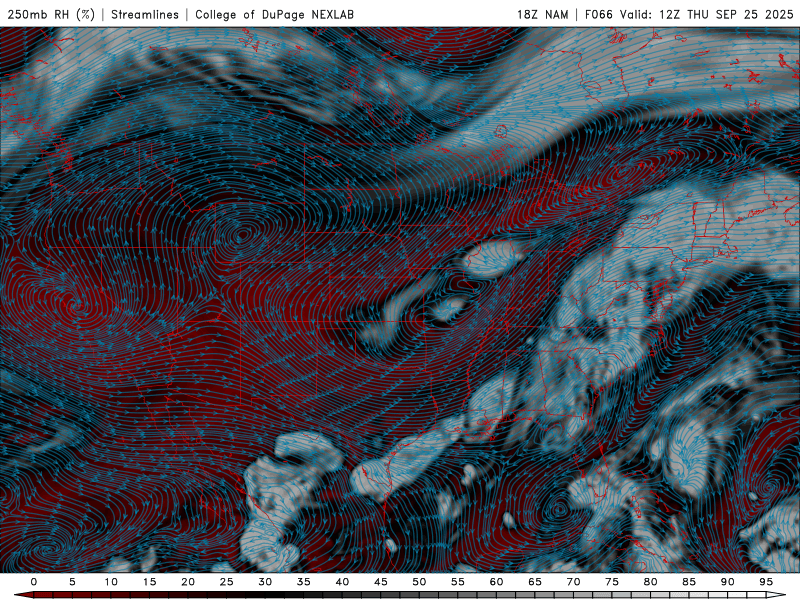Click the "18Z NAM" model run label
Screen dimensions: 800x600
click(542, 14)
